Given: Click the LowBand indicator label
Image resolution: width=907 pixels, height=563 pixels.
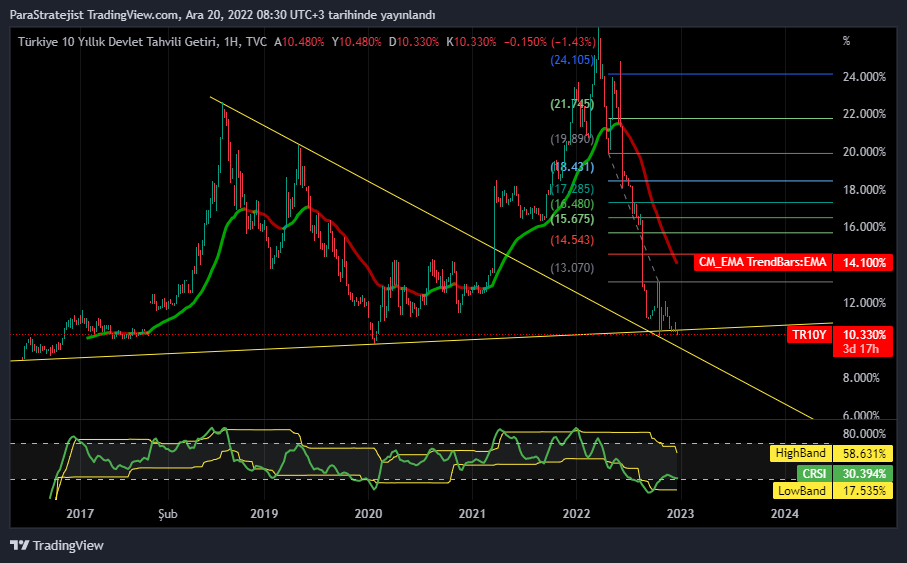Looking at the screenshot, I should (802, 491).
